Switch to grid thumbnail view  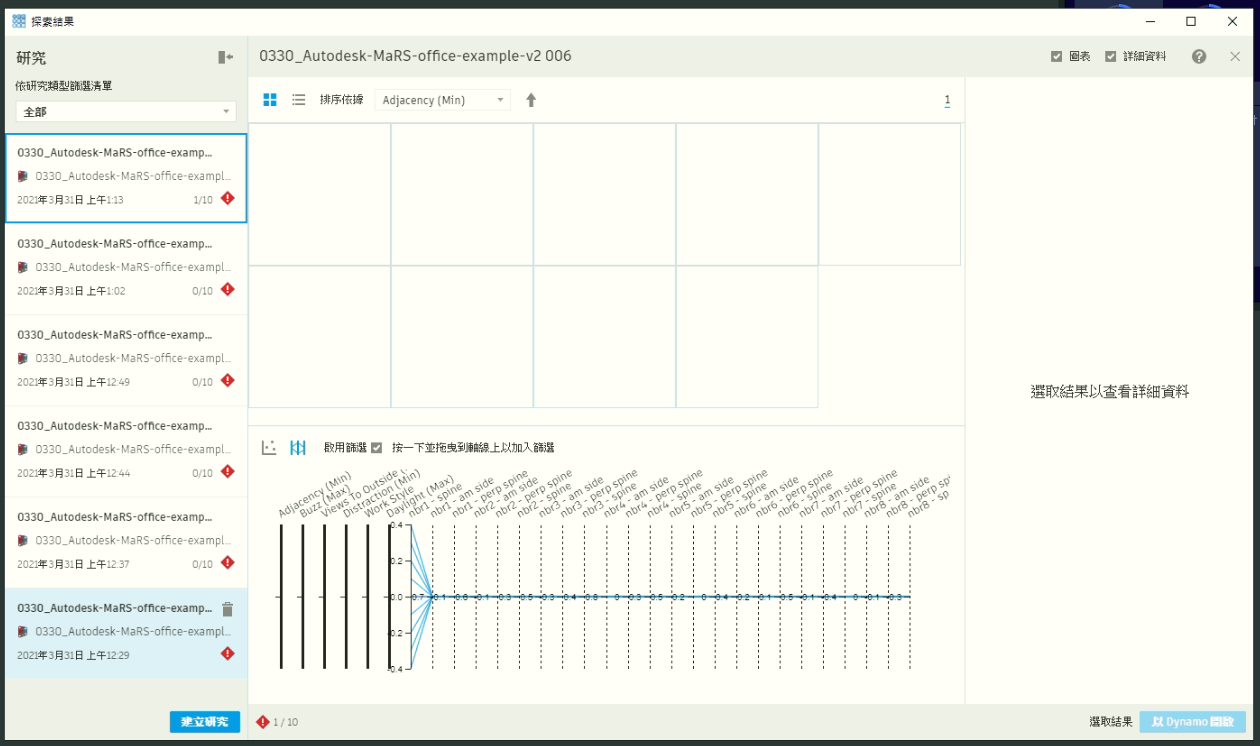270,100
